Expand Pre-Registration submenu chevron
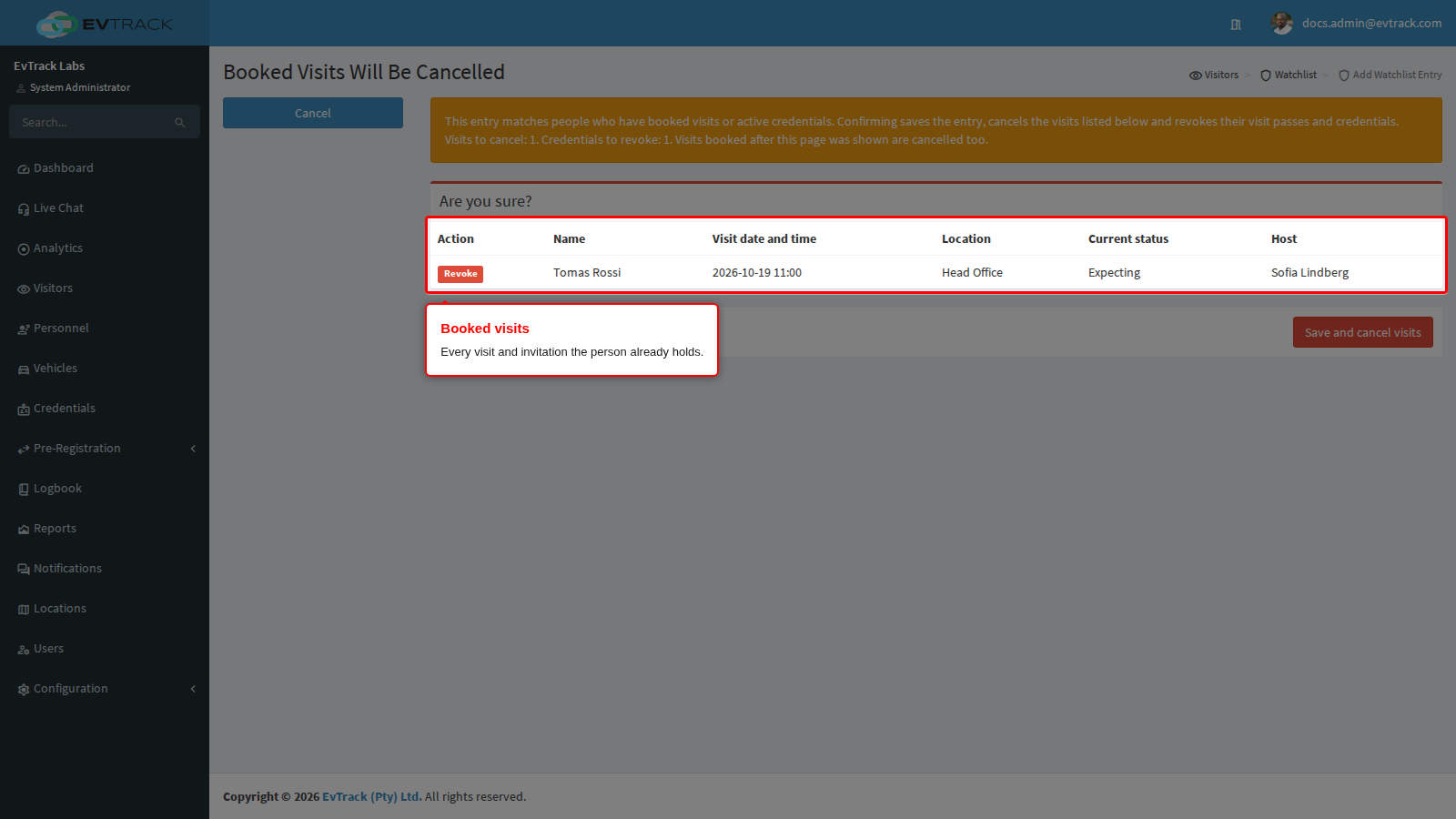Image resolution: width=1456 pixels, height=819 pixels. (193, 449)
